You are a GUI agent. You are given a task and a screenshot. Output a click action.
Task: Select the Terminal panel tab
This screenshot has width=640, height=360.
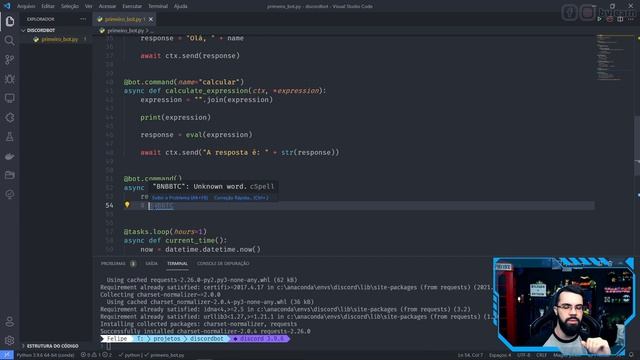177,264
